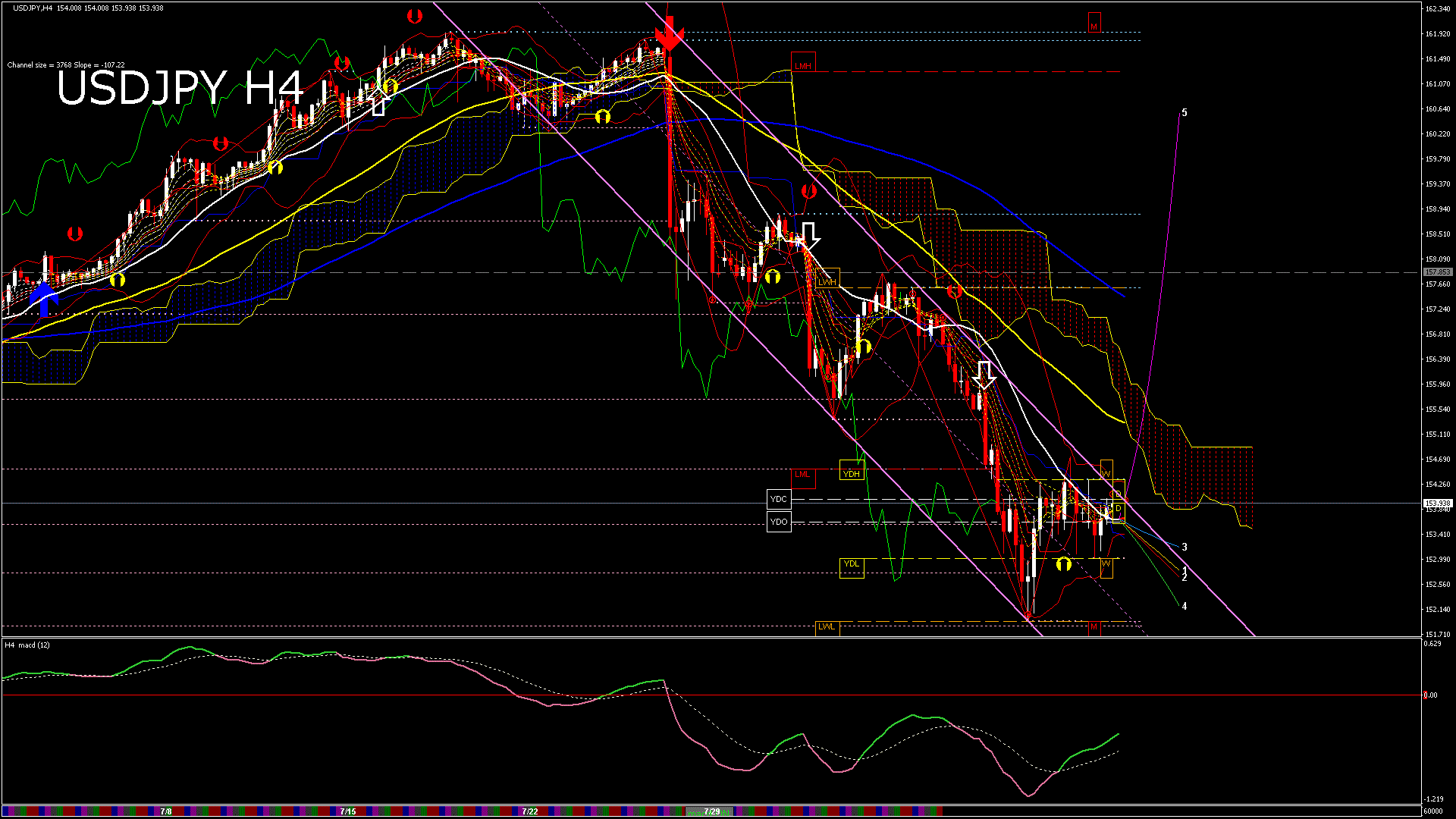Select the 7/15 date on timeline
Image resolution: width=1456 pixels, height=819 pixels.
click(348, 811)
